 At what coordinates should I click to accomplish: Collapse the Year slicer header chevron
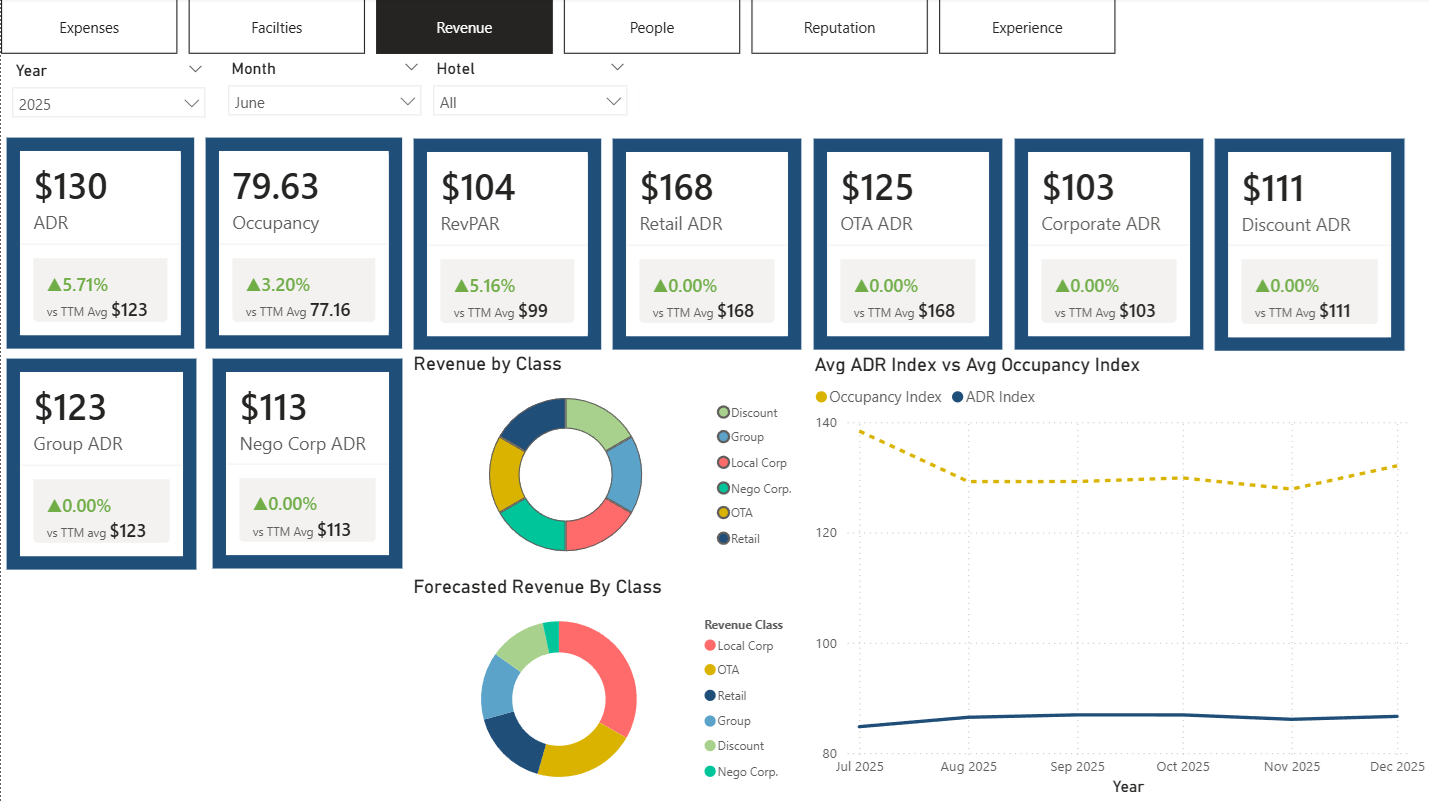(x=195, y=69)
